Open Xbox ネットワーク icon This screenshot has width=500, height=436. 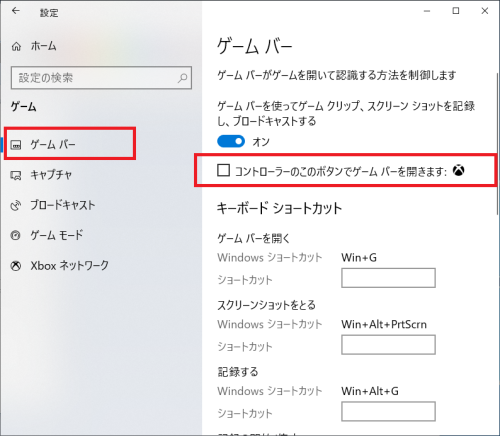16,266
